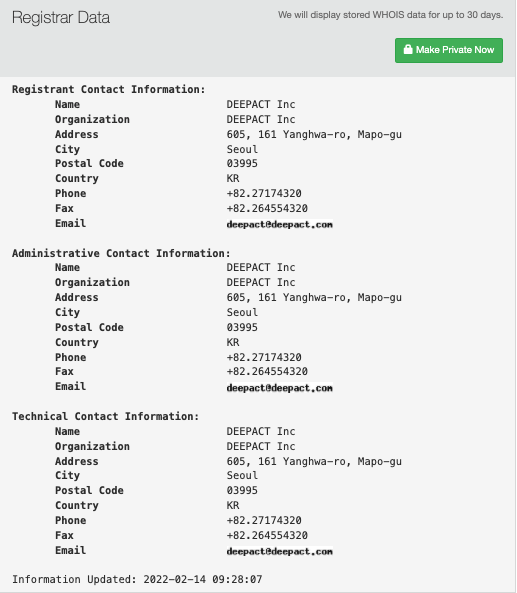Click the registrant postal code 03995
The image size is (517, 593).
(242, 163)
